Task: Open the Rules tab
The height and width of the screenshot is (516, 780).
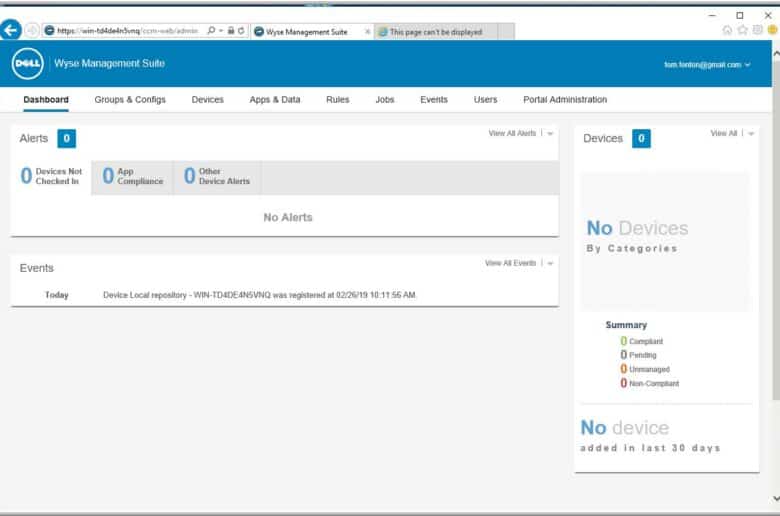Action: click(338, 100)
